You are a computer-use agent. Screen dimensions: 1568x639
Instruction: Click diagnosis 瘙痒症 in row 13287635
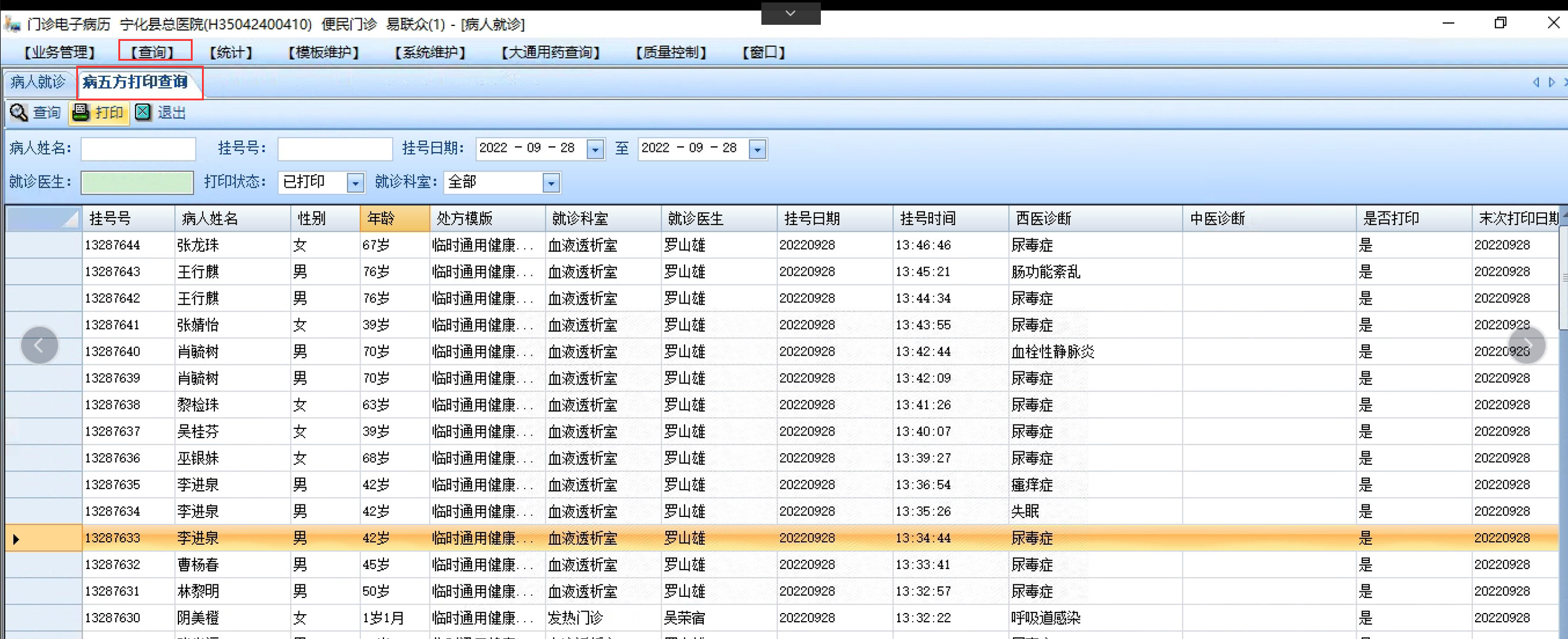[x=1032, y=485]
